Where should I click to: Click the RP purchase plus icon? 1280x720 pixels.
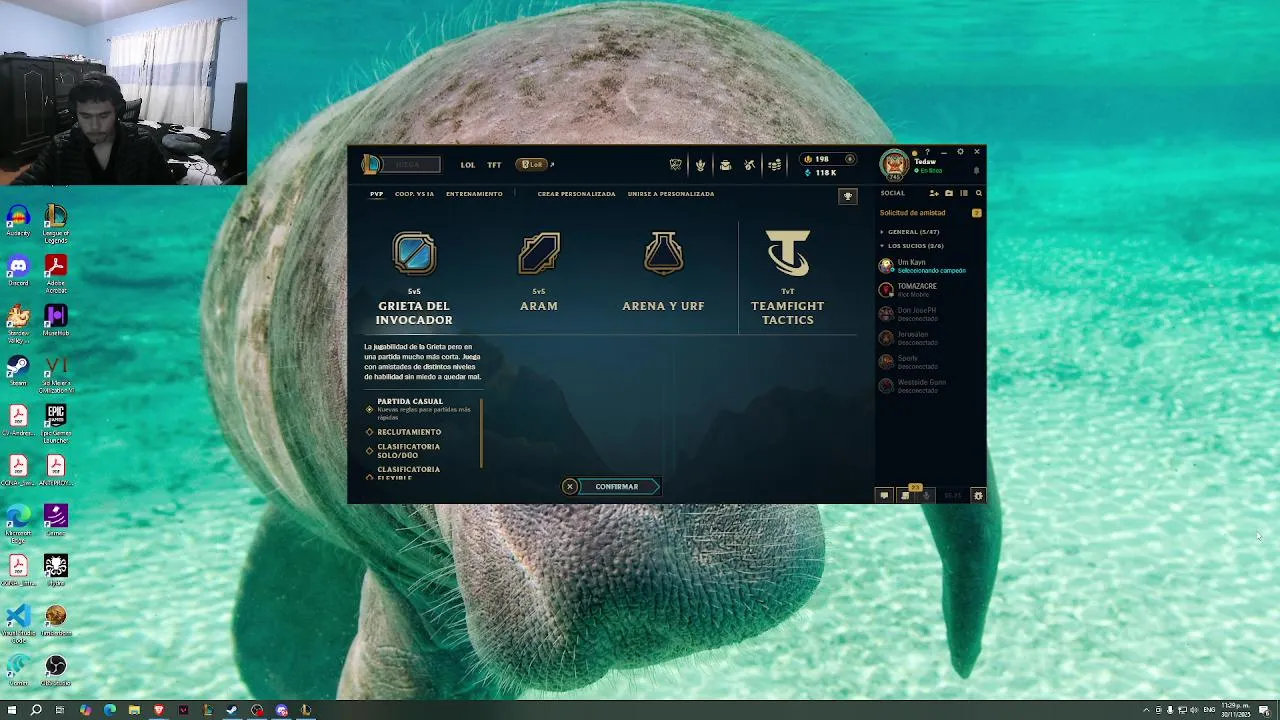click(x=850, y=159)
